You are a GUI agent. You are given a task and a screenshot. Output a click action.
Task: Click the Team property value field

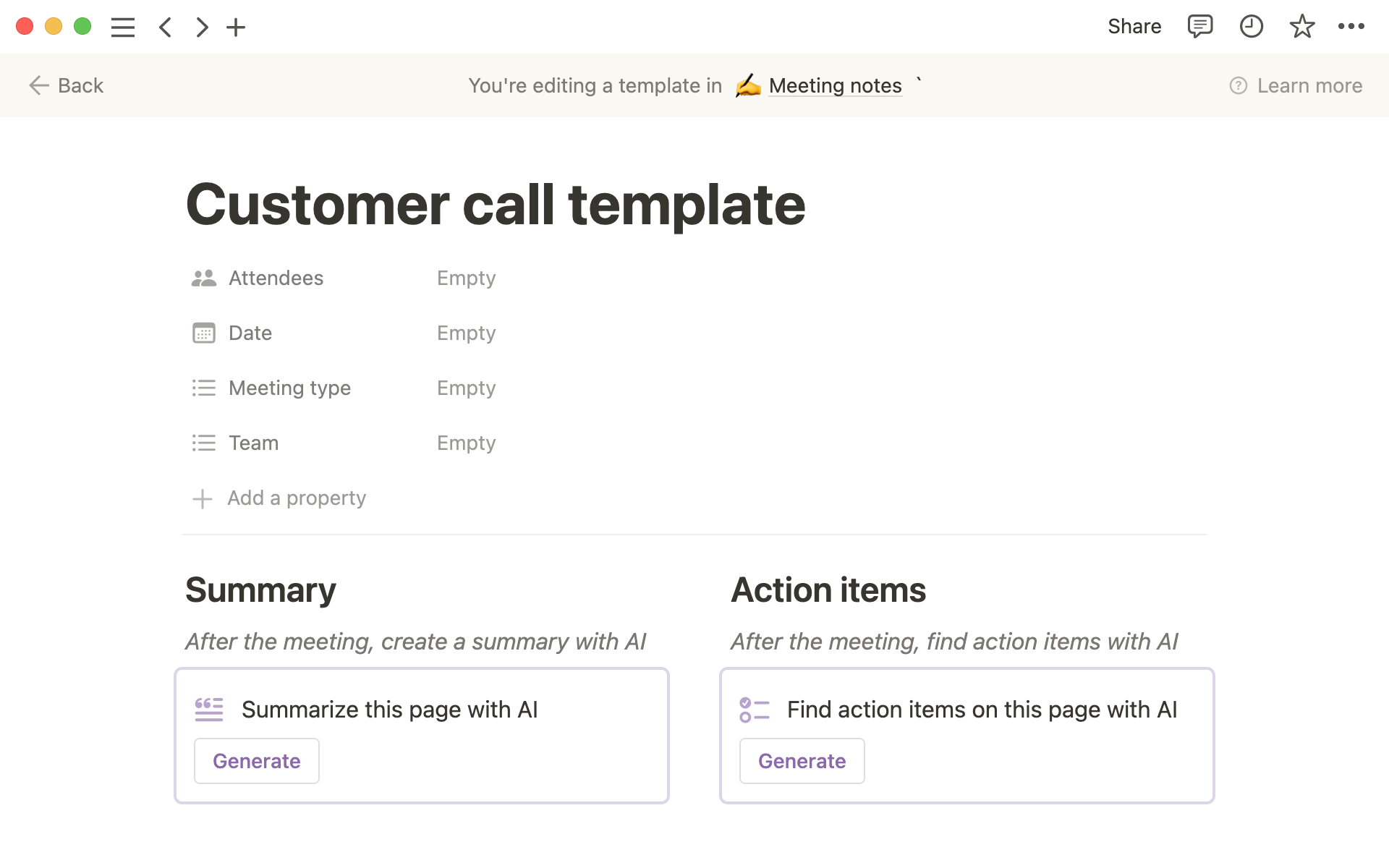coord(466,442)
